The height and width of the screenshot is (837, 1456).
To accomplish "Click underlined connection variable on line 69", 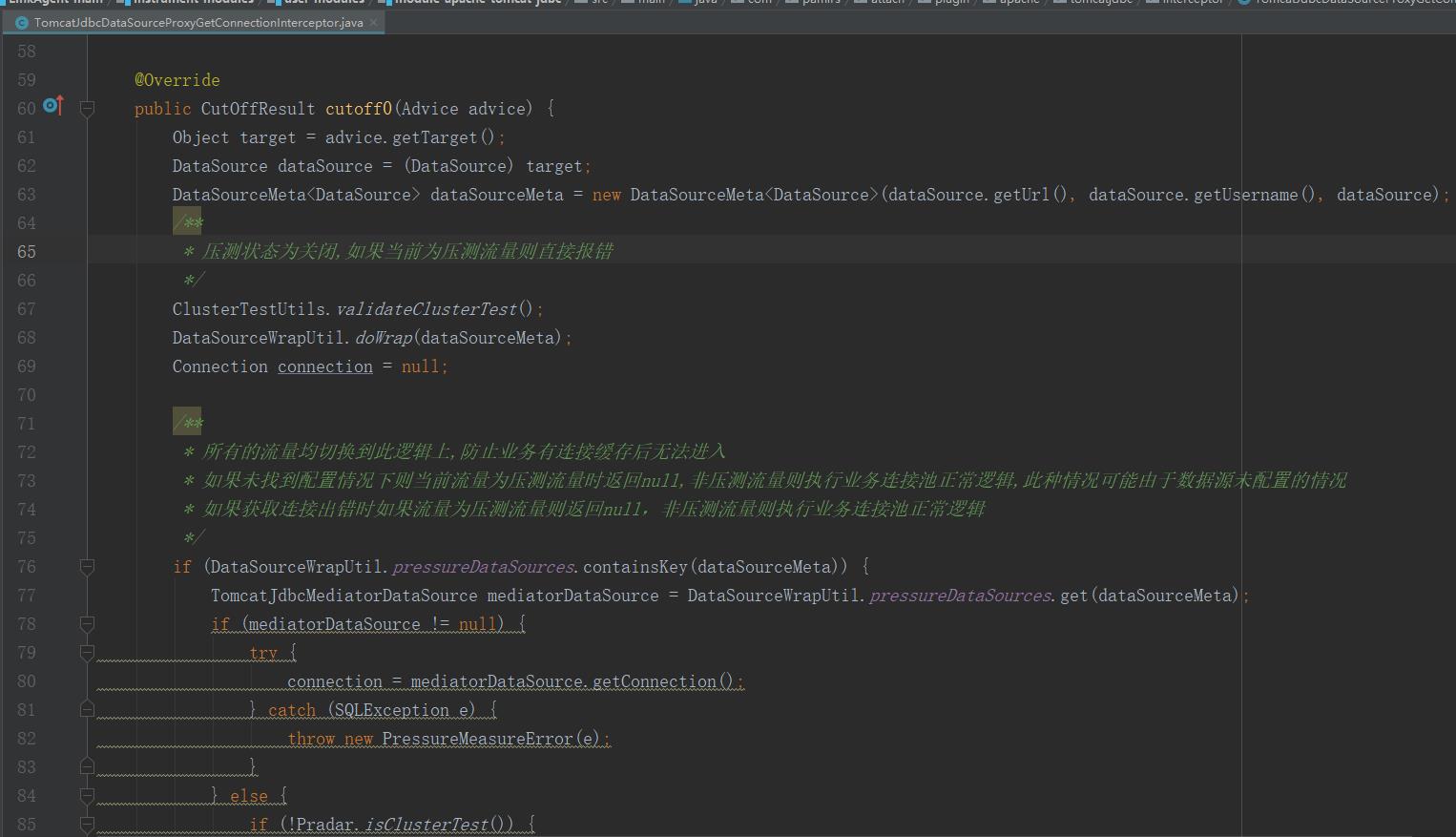I will [325, 366].
